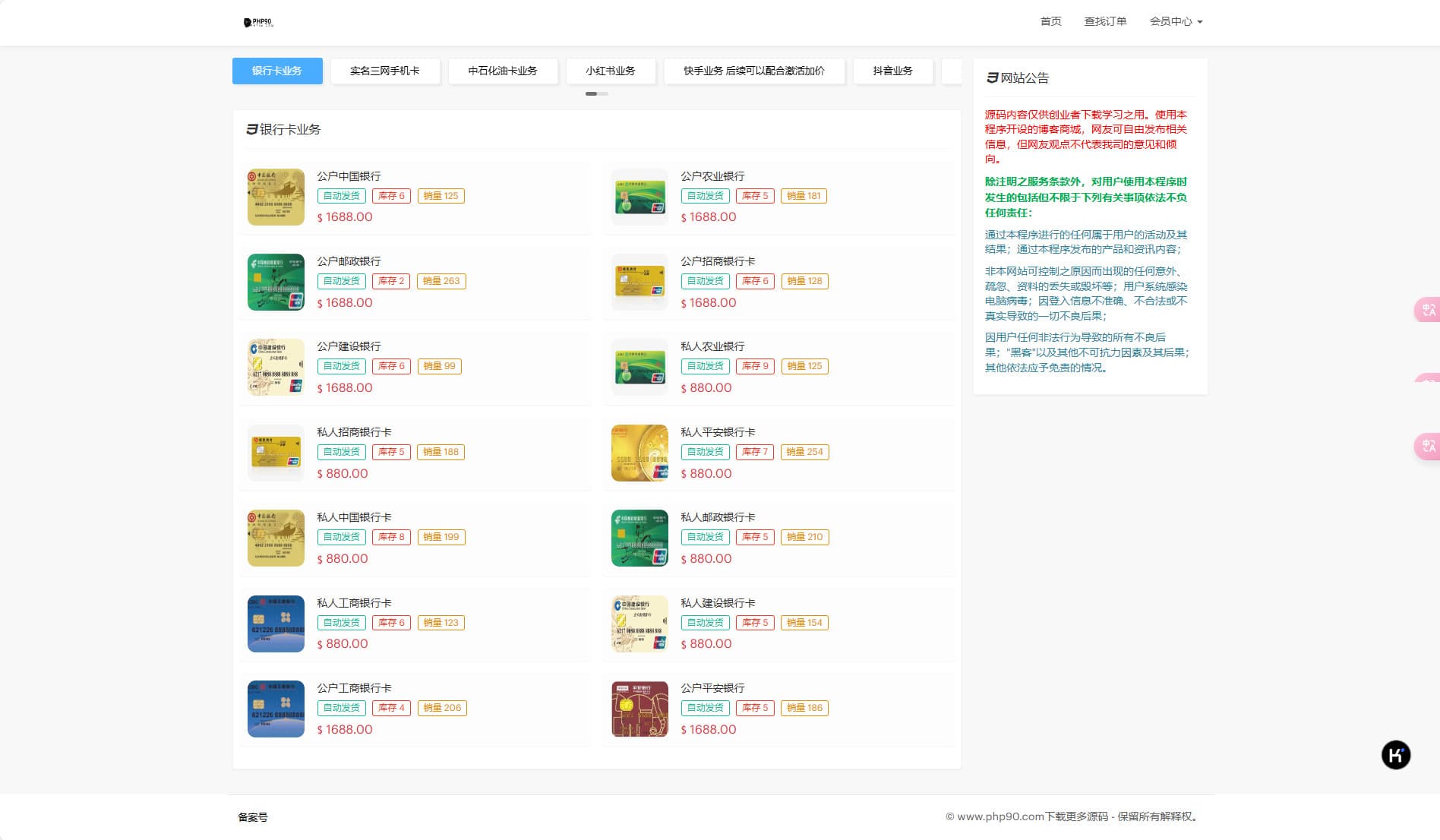Click the 自动发货 tag under 公户建设银行
This screenshot has width=1440, height=840.
(341, 366)
